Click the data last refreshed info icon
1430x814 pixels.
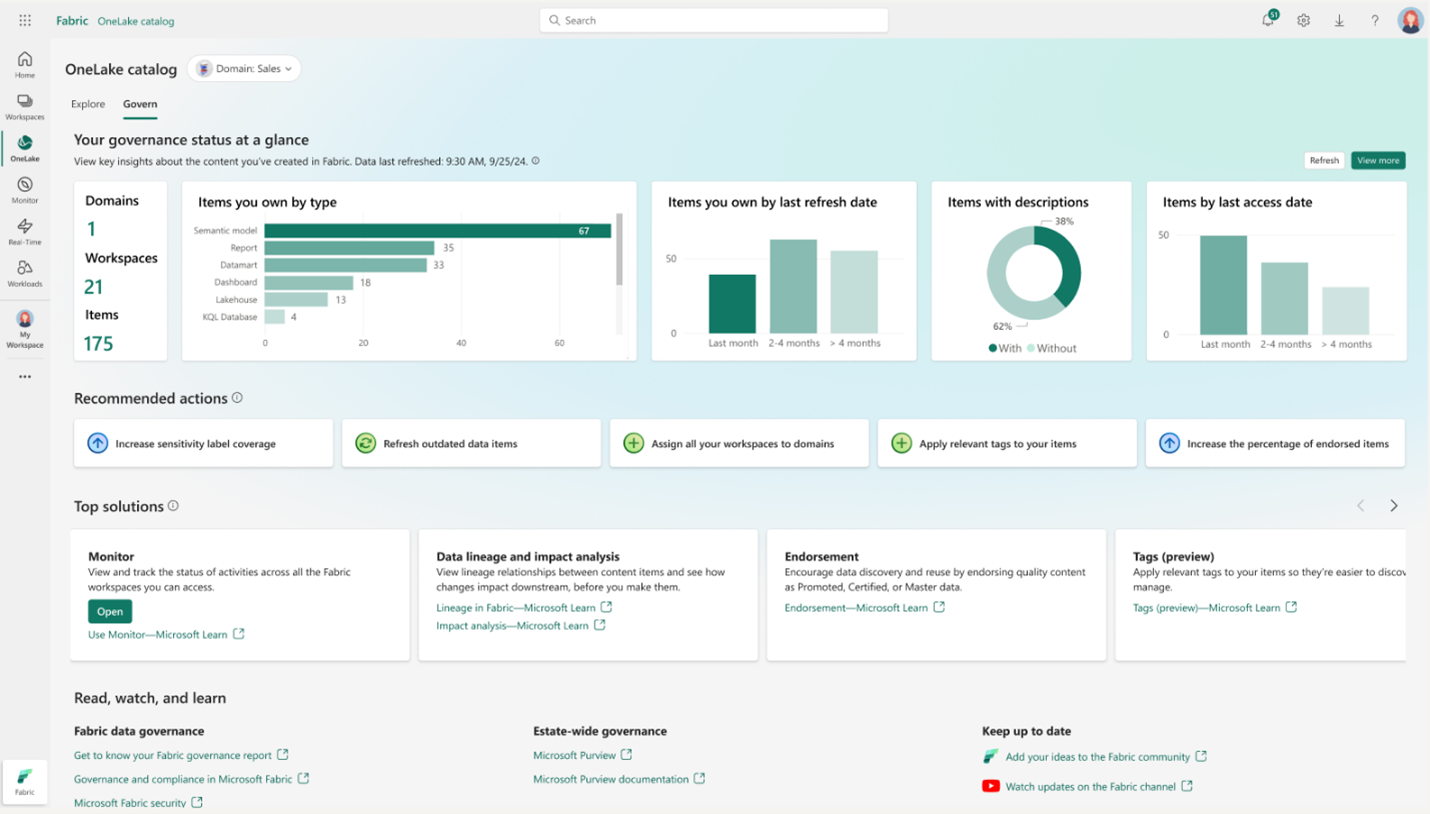pos(536,161)
